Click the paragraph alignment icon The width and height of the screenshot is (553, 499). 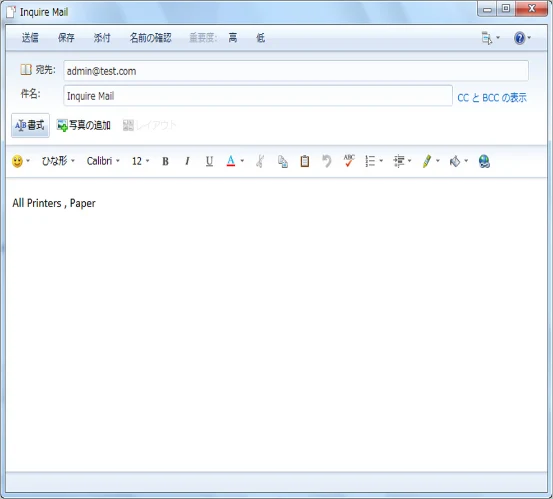(x=399, y=161)
